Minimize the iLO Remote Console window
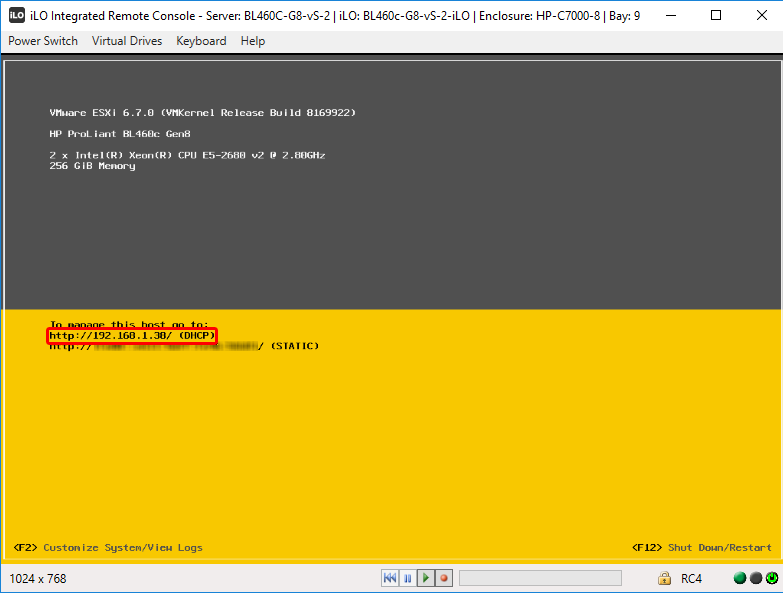Viewport: 783px width, 593px height. coord(671,15)
